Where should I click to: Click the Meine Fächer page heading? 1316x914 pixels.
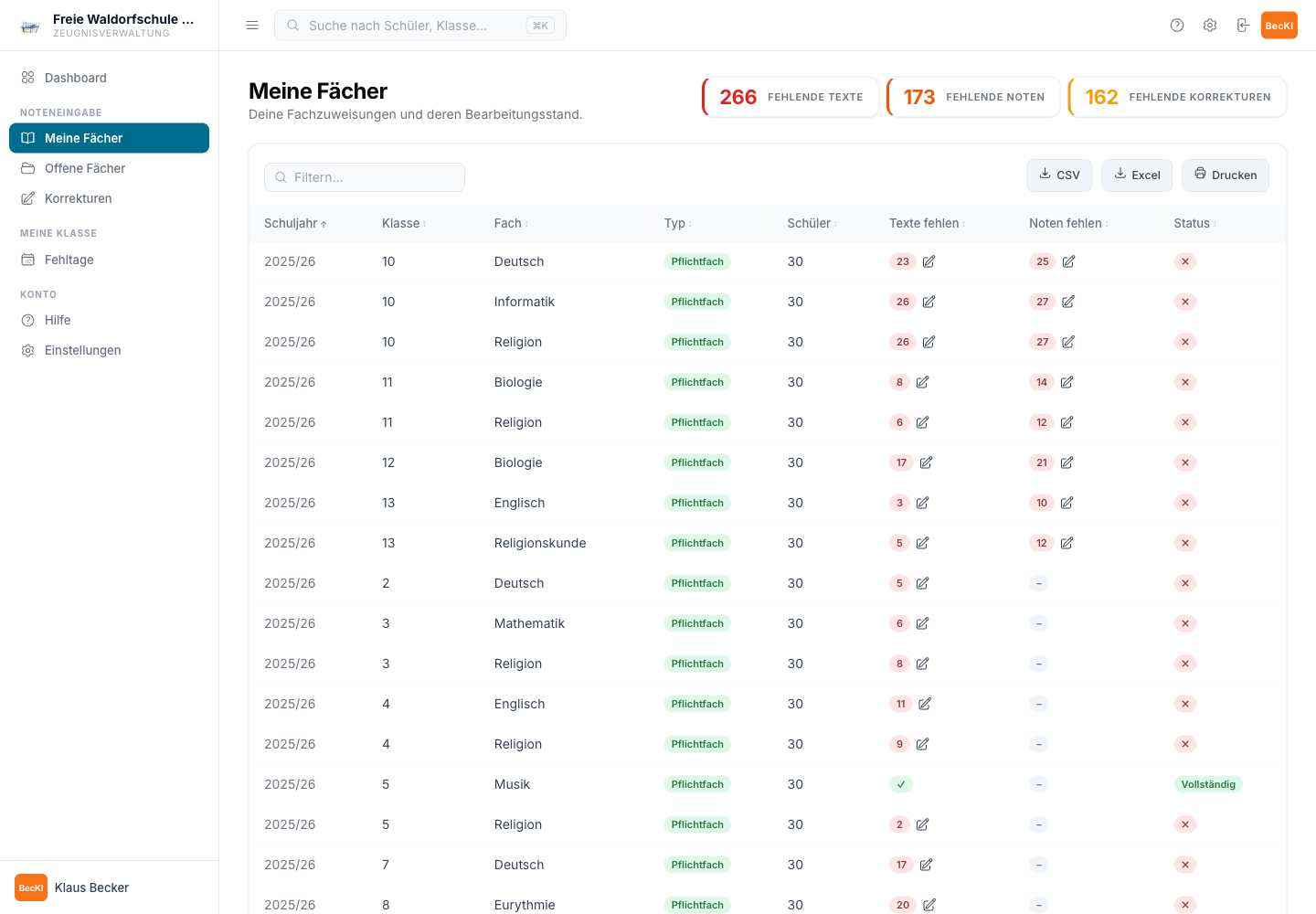click(x=318, y=91)
